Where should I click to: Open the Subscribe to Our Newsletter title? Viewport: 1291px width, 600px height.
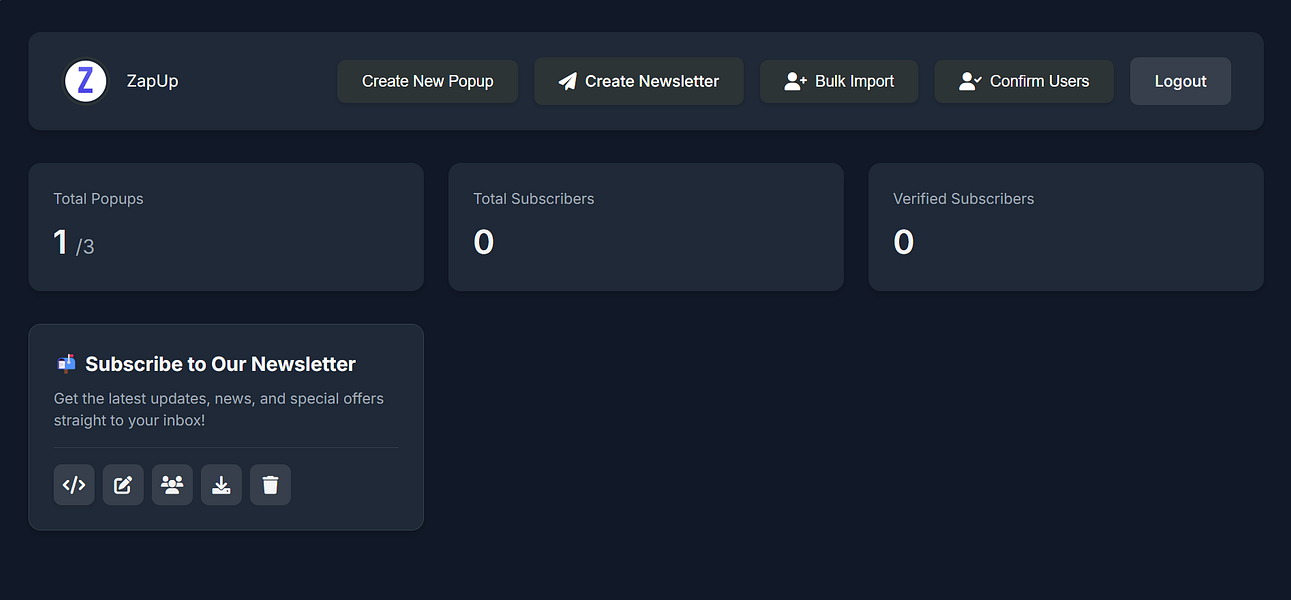(220, 364)
